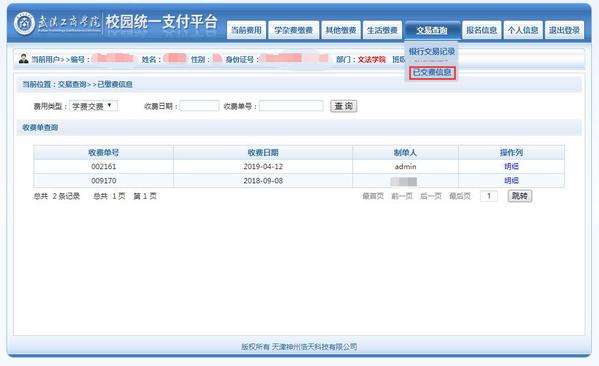Open 明细 for receipt 002161
The height and width of the screenshot is (366, 599).
coord(511,167)
